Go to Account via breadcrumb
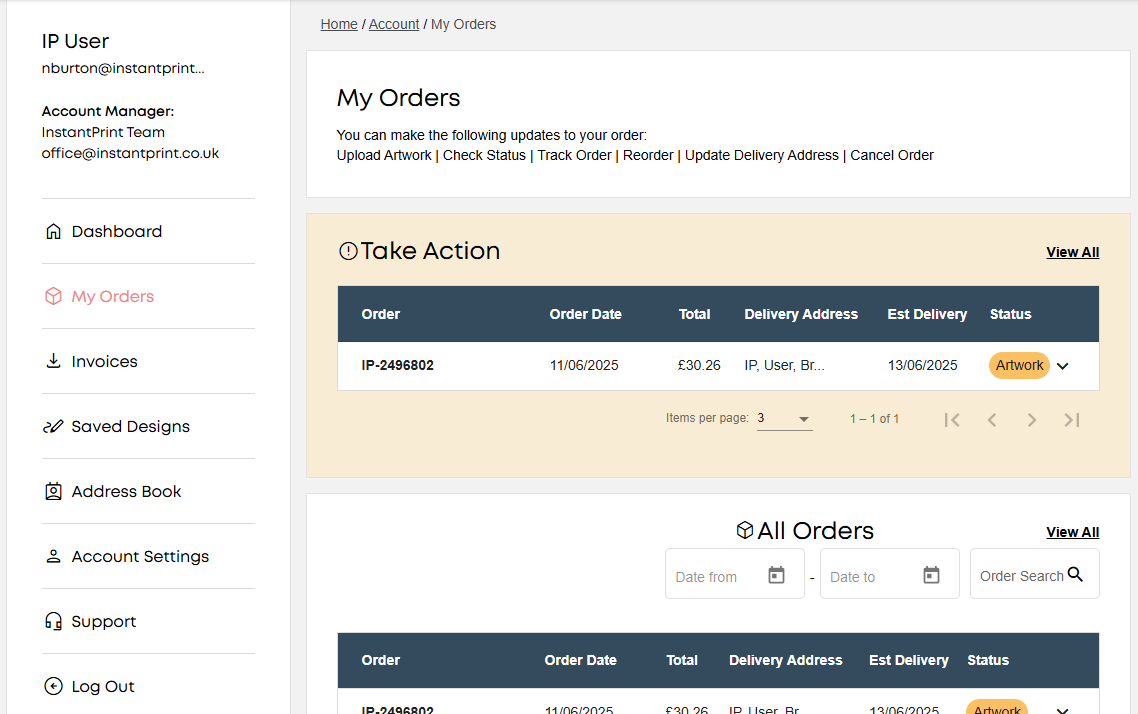 394,24
